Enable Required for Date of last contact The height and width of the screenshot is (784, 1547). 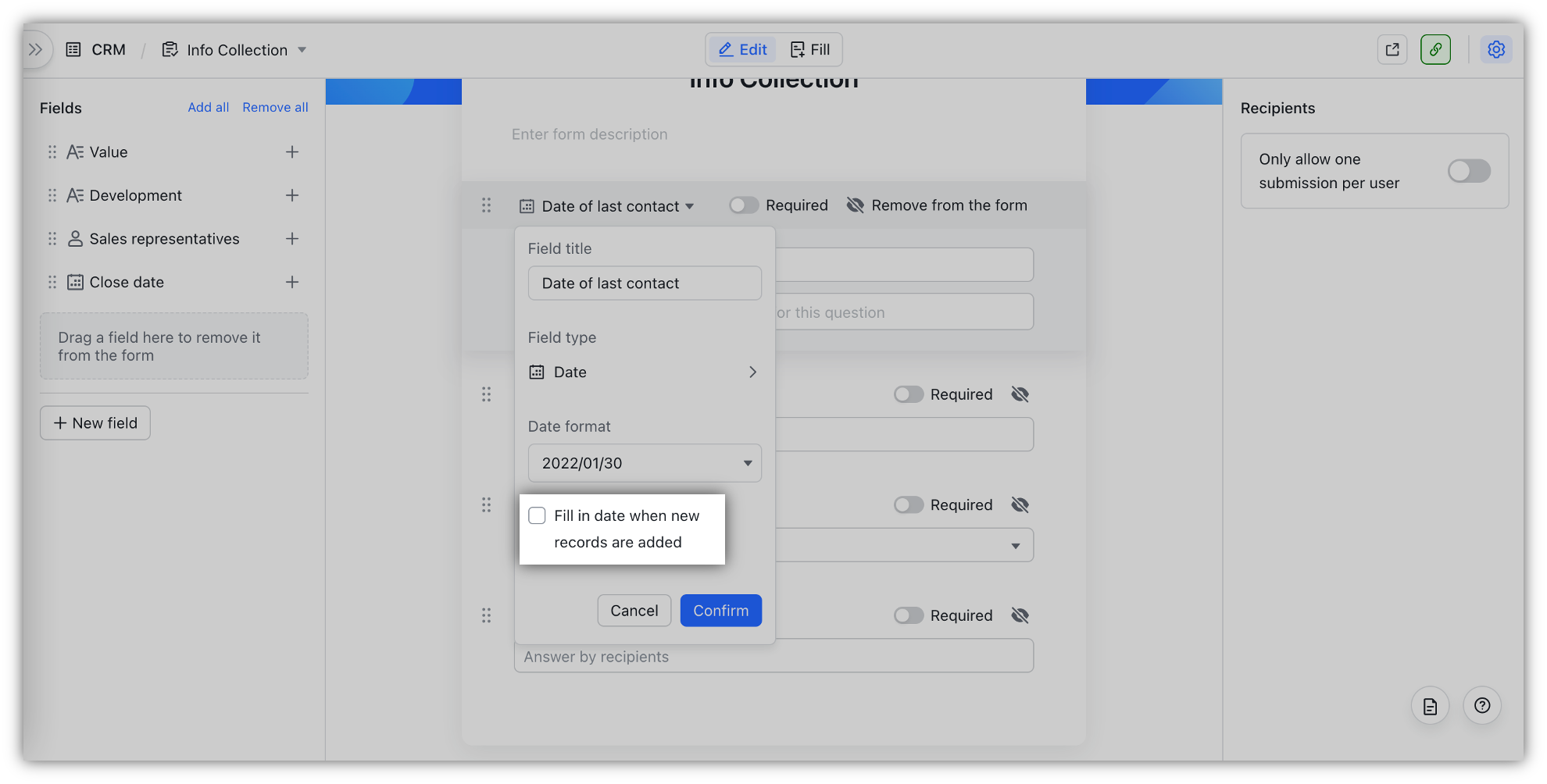(x=743, y=205)
